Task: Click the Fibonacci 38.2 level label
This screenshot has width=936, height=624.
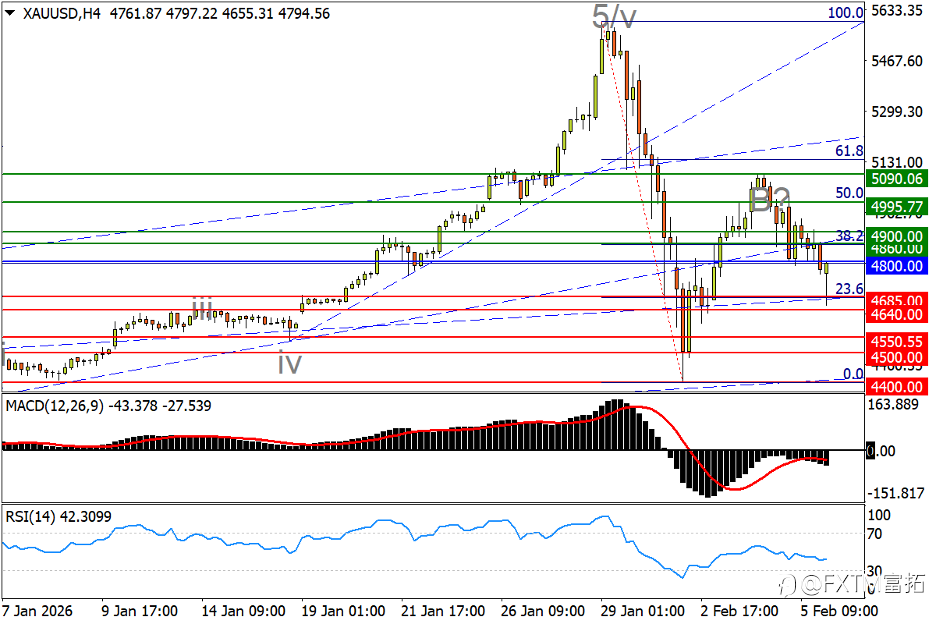Action: 849,235
